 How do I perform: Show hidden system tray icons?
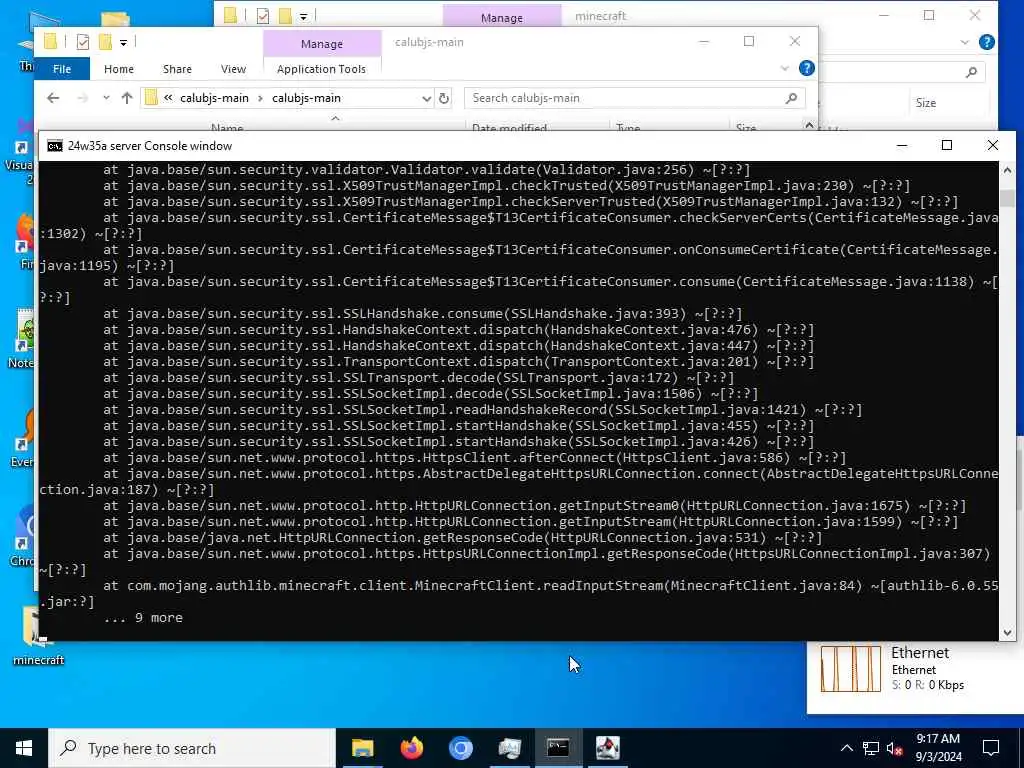point(846,748)
